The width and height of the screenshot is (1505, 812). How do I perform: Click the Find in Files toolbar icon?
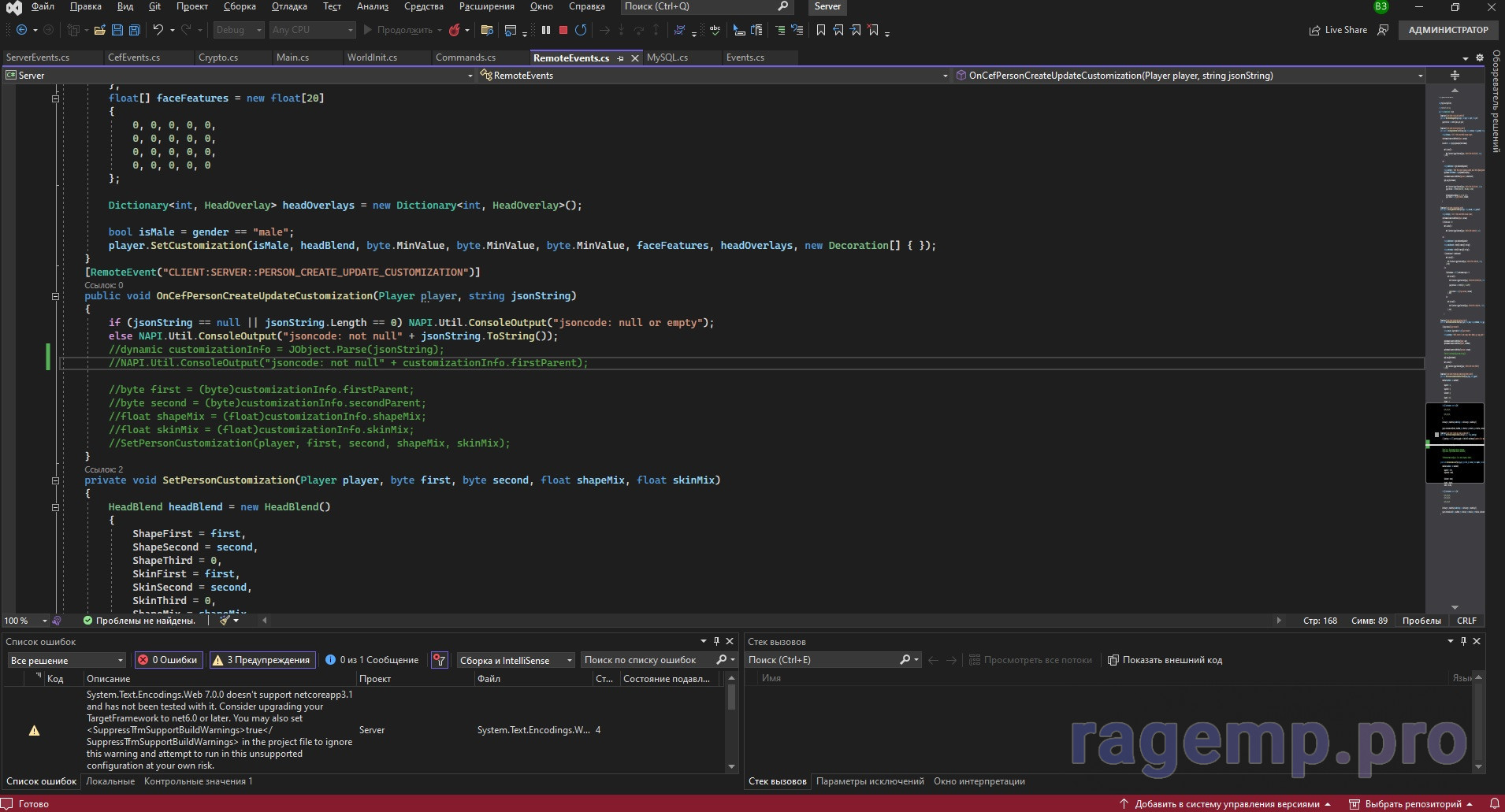[487, 30]
